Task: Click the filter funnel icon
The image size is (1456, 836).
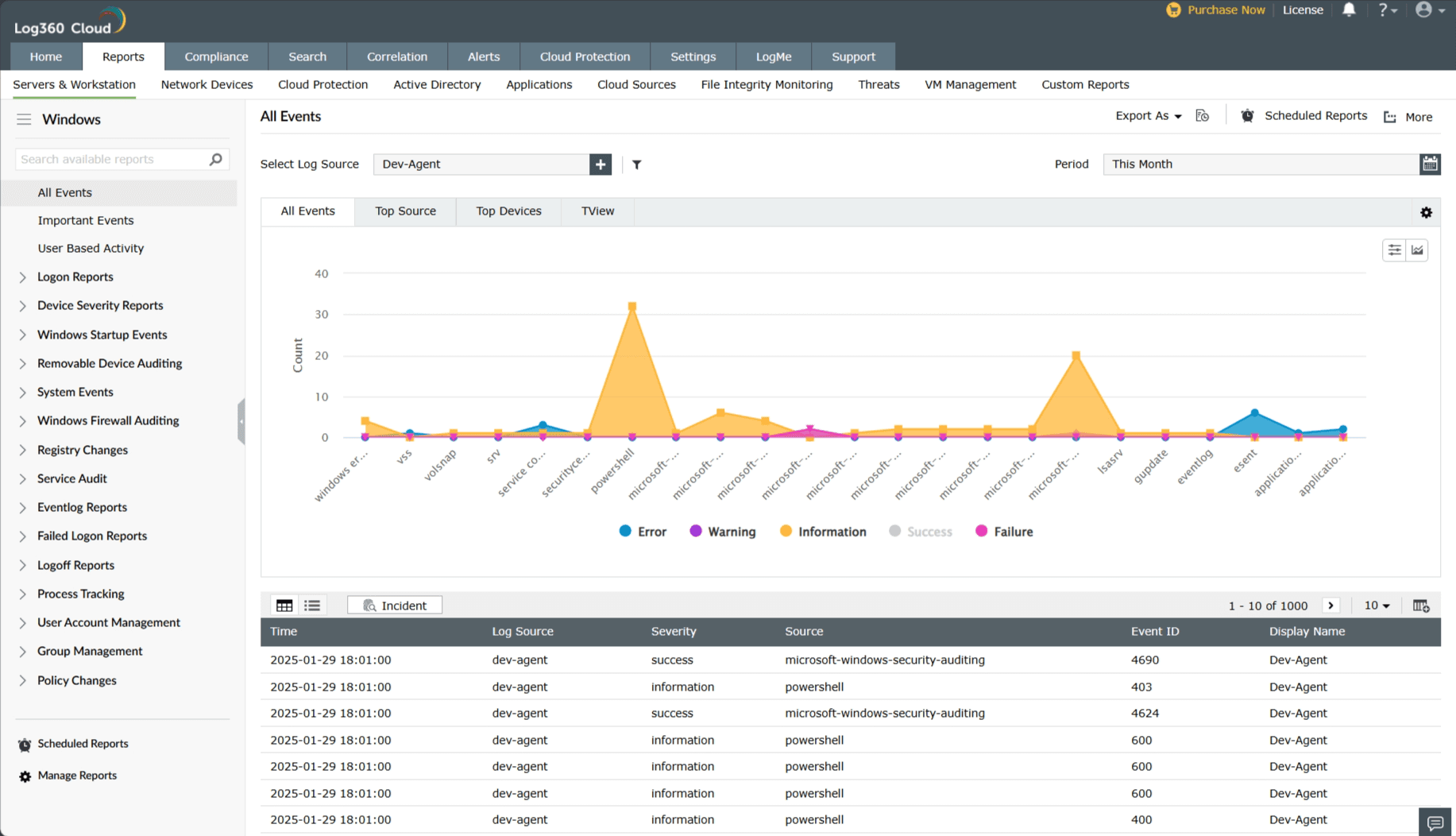Action: point(636,164)
